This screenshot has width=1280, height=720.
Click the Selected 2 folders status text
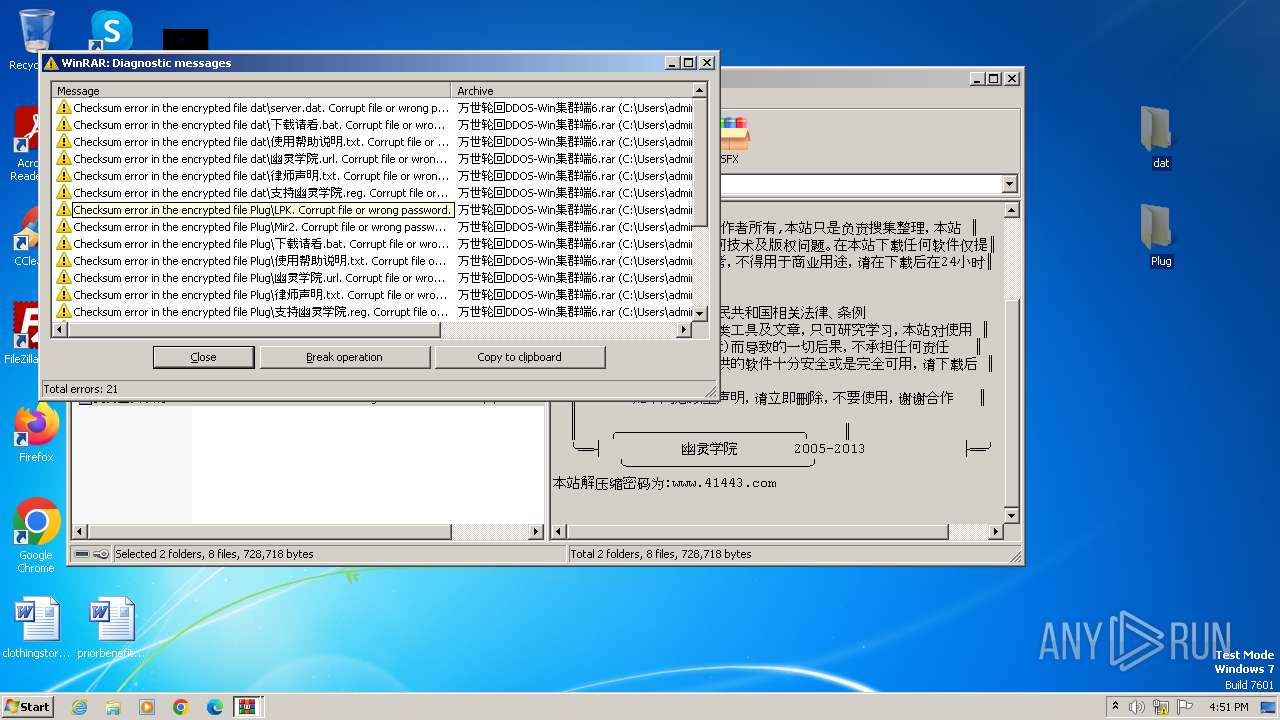214,554
